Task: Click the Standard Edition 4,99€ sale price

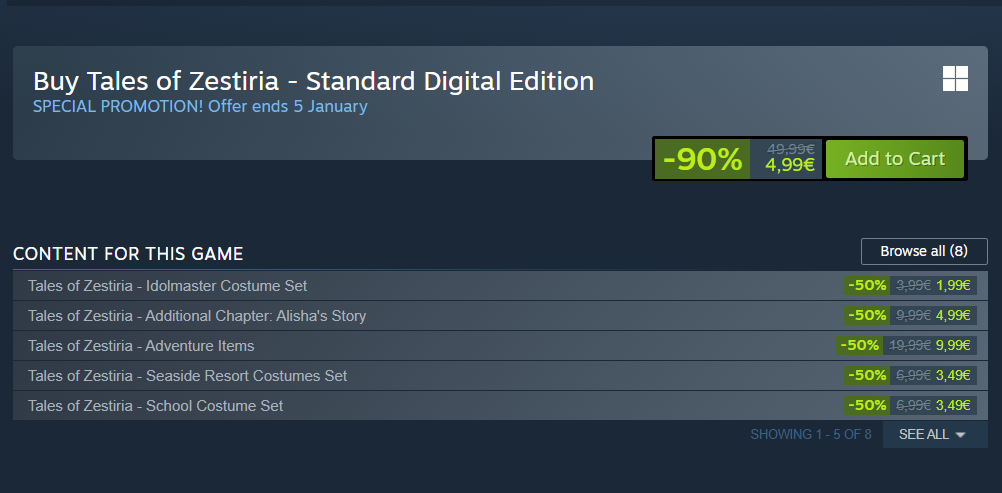Action: click(x=790, y=166)
